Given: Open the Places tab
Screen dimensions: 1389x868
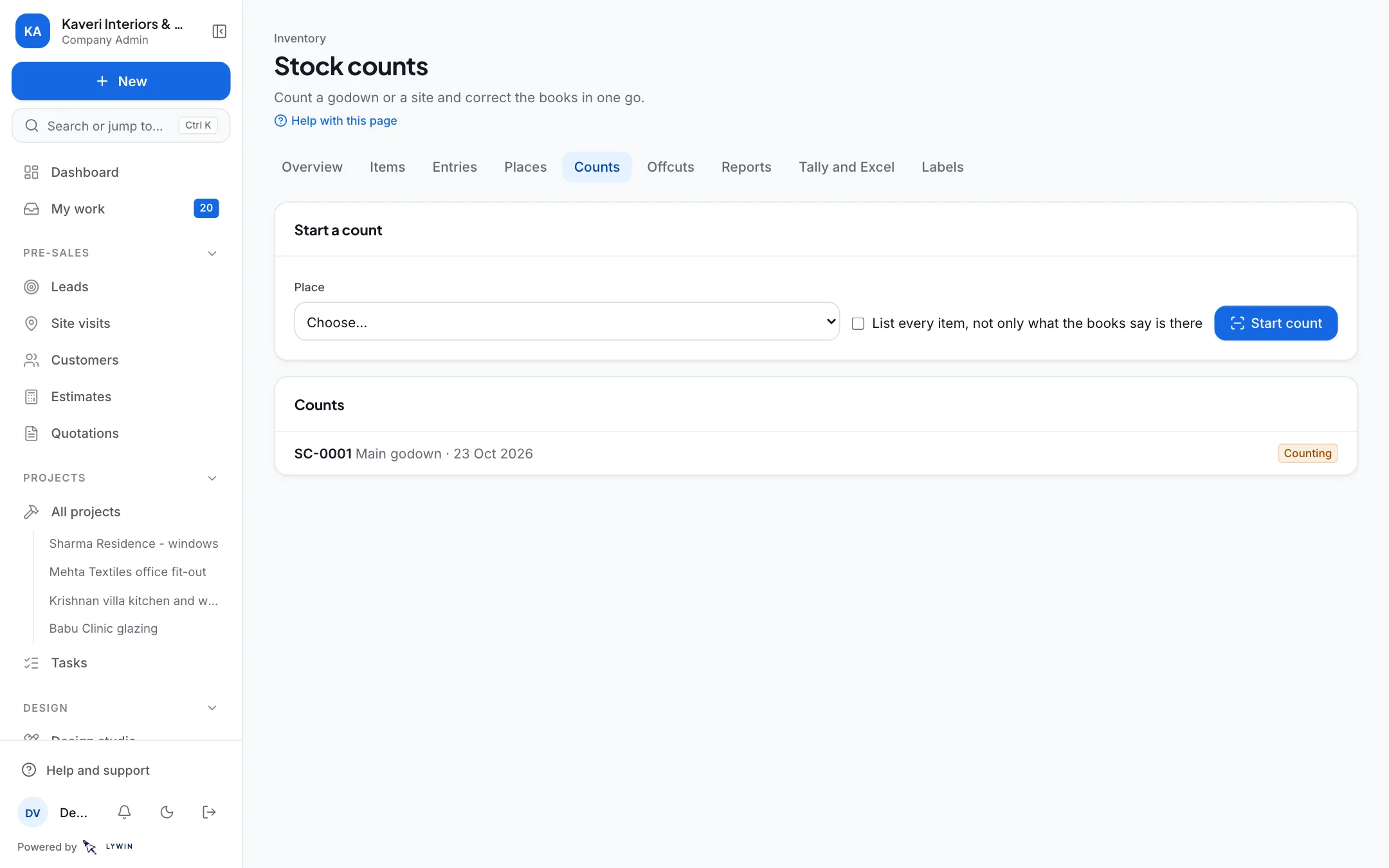Looking at the screenshot, I should click(x=525, y=167).
